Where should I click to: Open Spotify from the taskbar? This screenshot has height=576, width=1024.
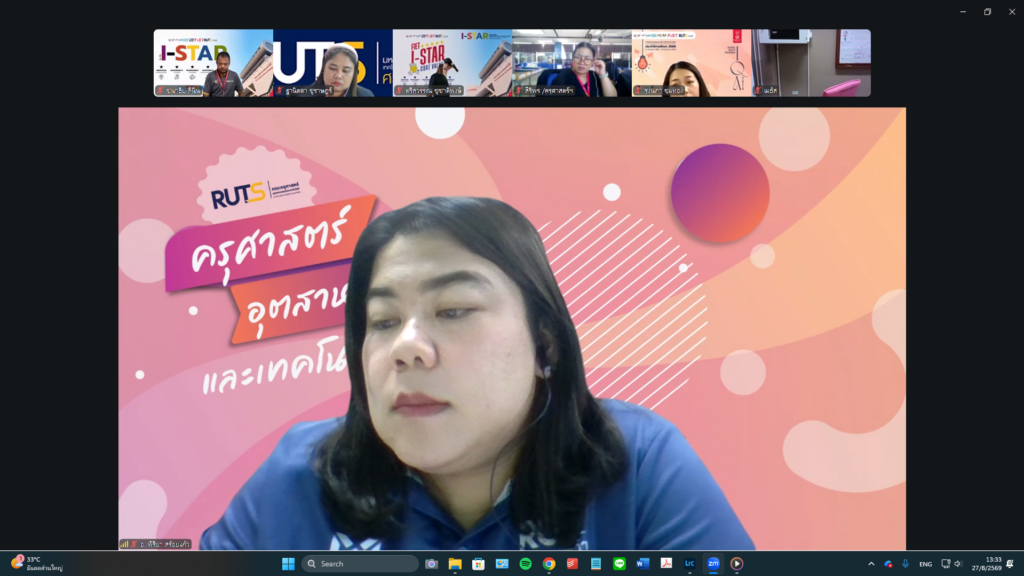[525, 564]
